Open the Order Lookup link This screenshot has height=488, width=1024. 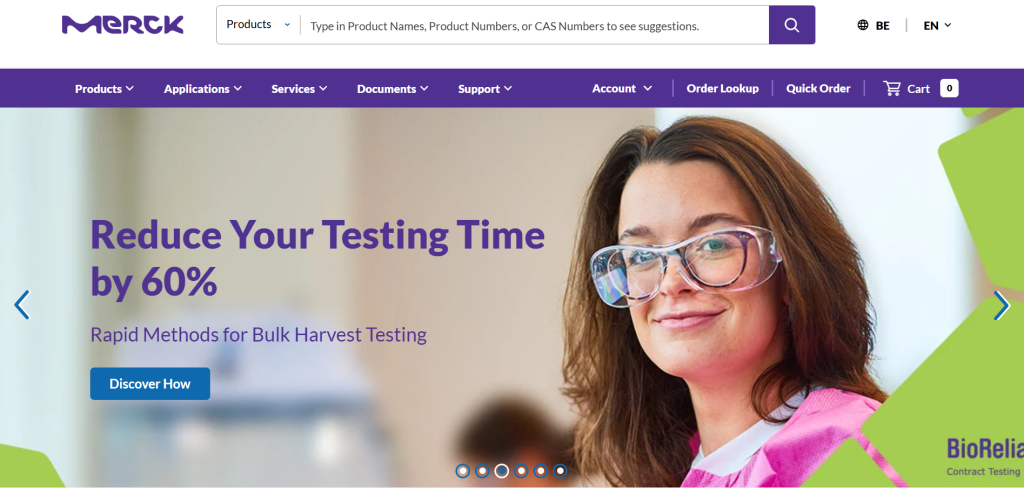[722, 88]
